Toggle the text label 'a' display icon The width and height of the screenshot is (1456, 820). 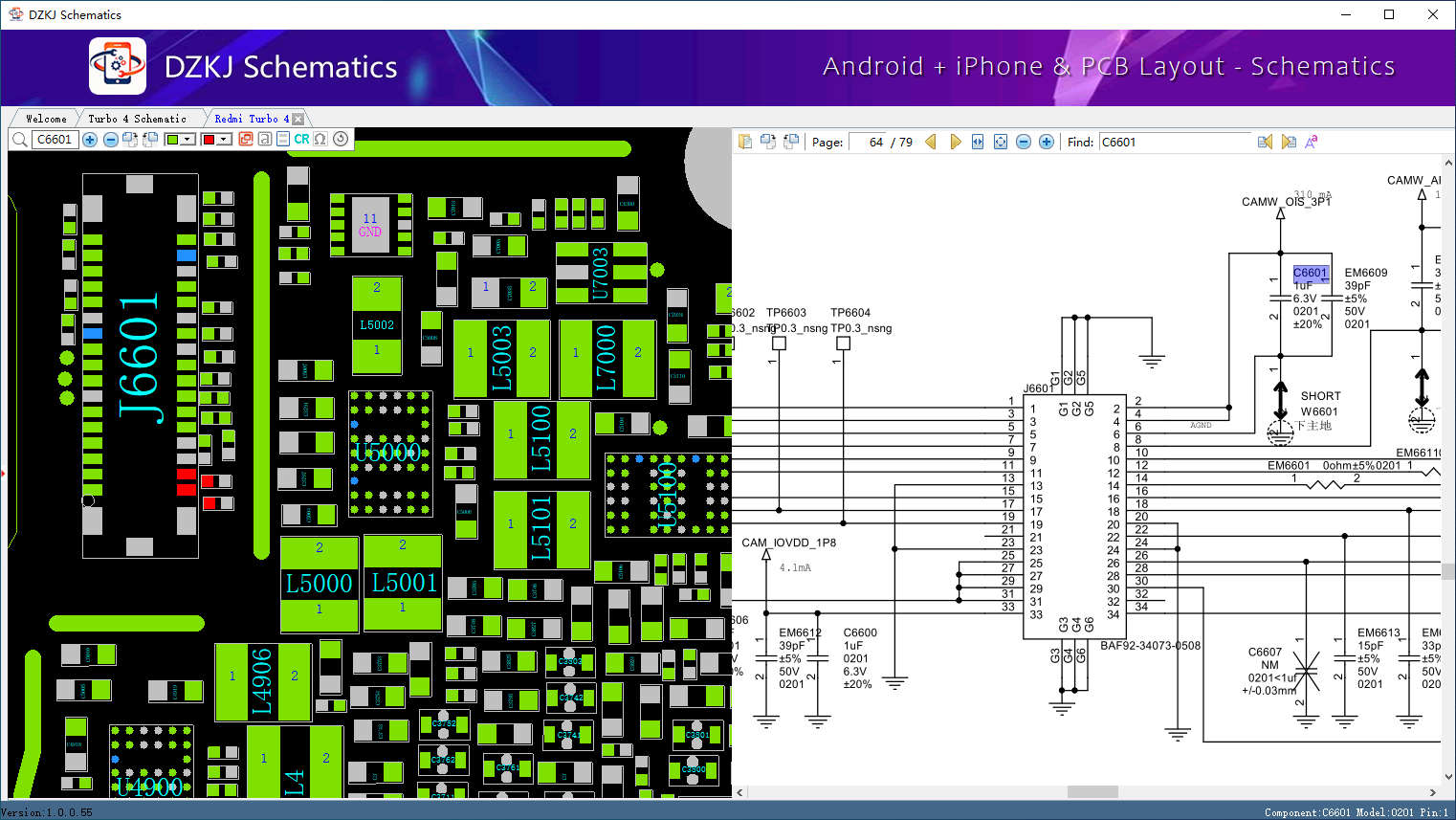[x=264, y=140]
